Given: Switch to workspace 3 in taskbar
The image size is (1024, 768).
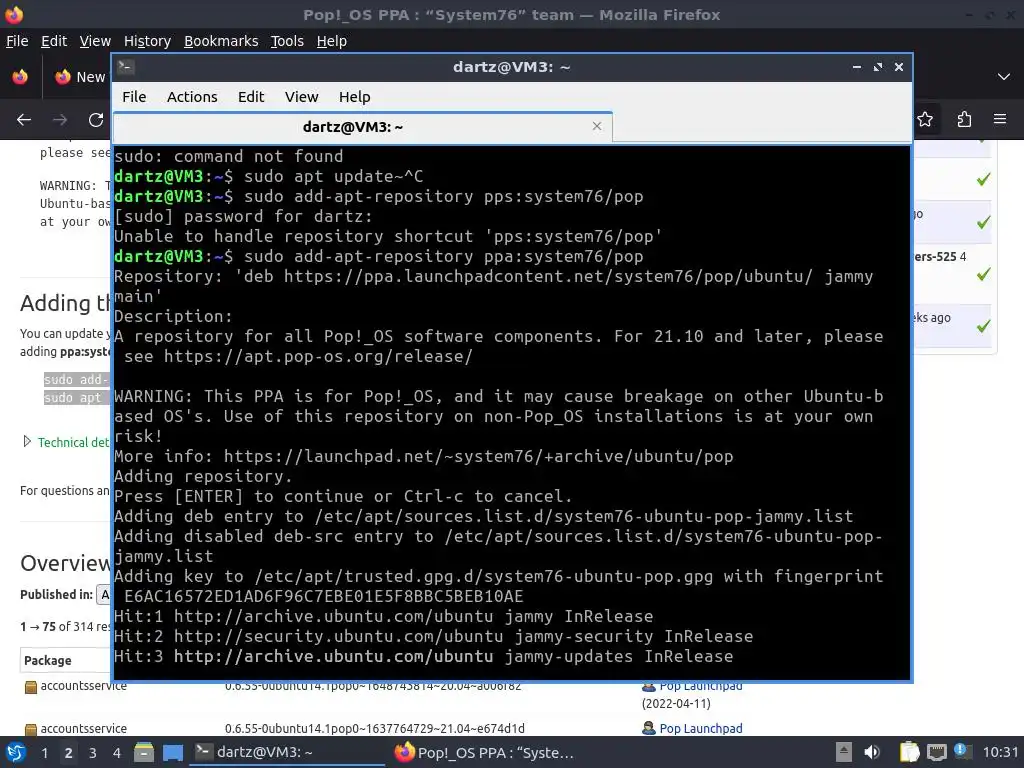Looking at the screenshot, I should click(x=93, y=753).
